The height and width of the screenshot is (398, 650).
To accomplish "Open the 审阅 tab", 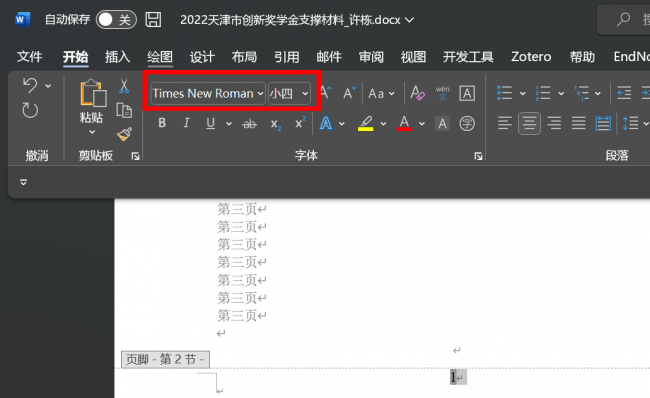I will 371,56.
